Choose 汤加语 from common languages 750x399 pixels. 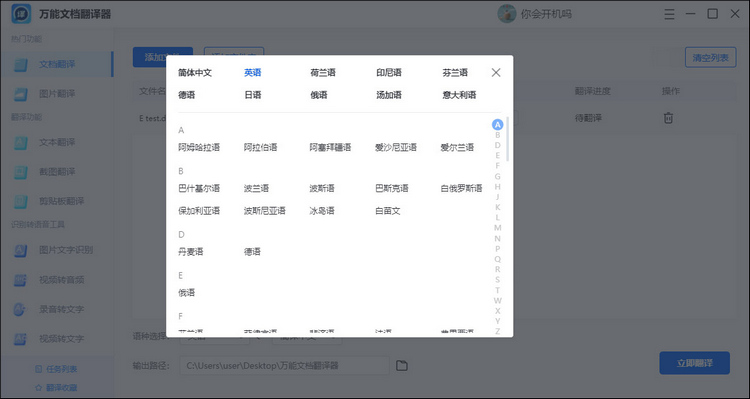pyautogui.click(x=389, y=95)
